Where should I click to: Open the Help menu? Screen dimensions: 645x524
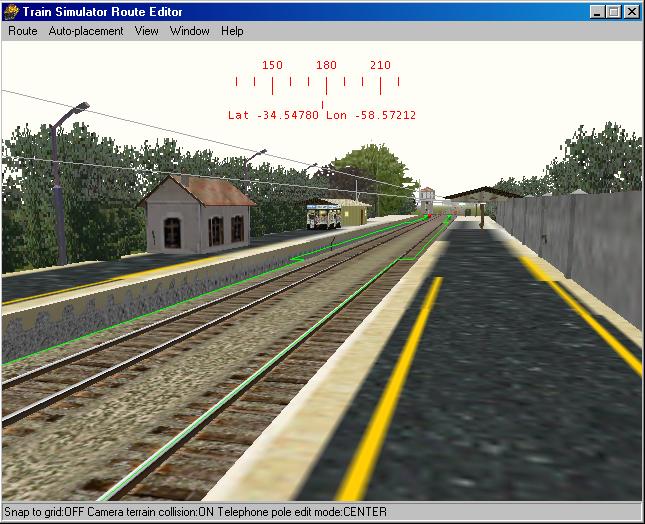[x=232, y=31]
